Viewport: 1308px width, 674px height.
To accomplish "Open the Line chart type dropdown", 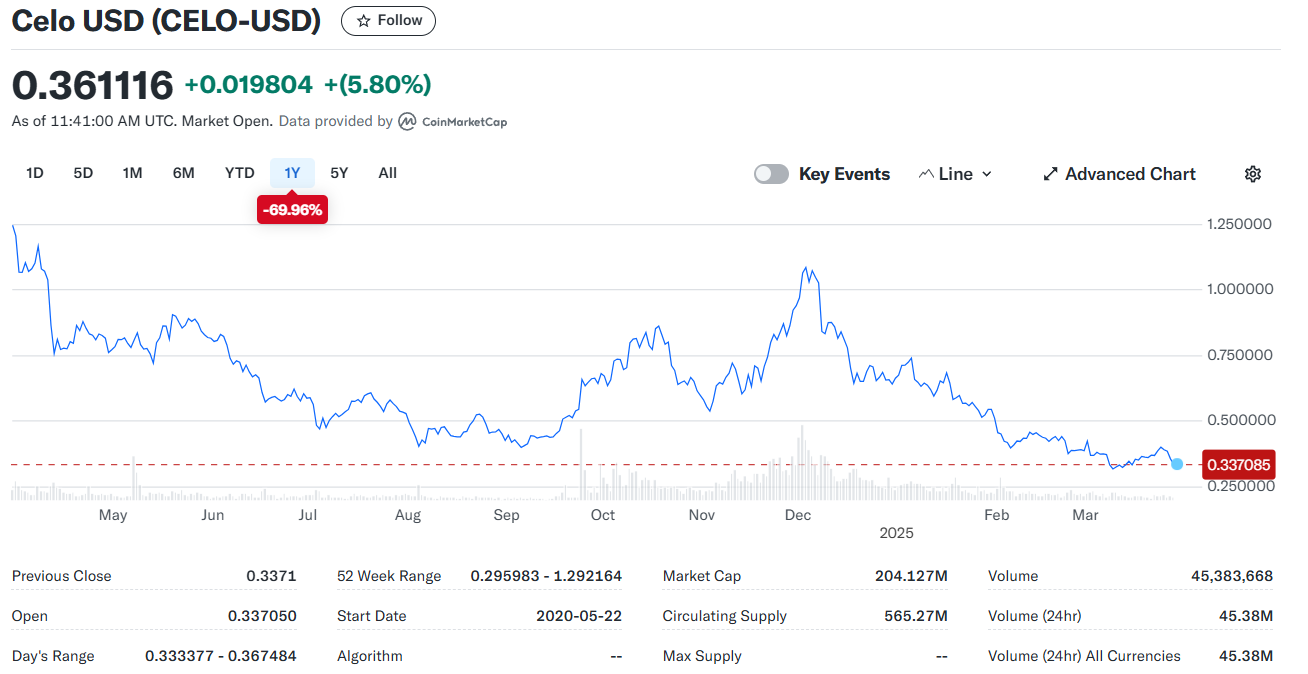I will 955,174.
